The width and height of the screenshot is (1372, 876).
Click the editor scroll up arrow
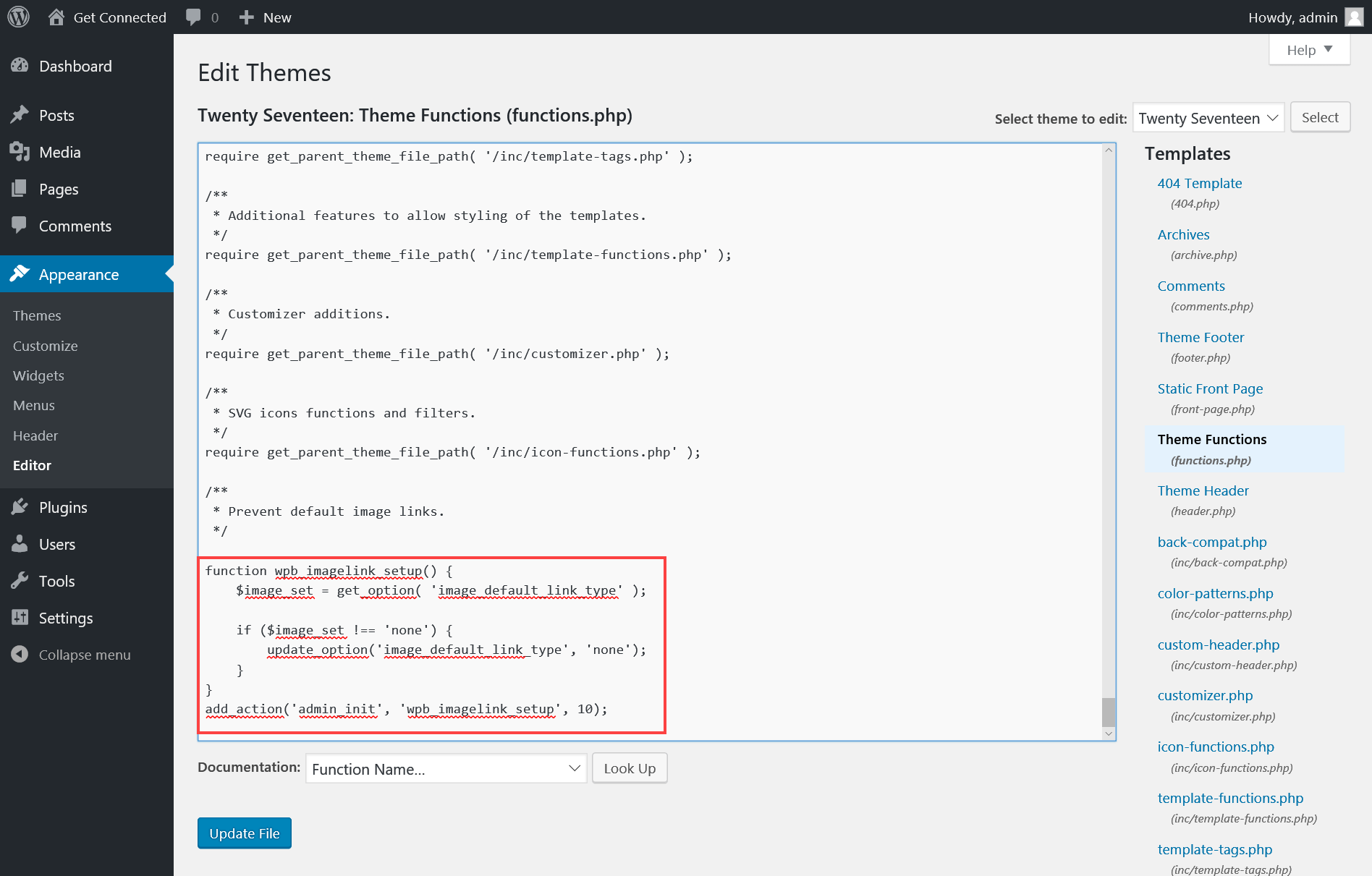1108,150
